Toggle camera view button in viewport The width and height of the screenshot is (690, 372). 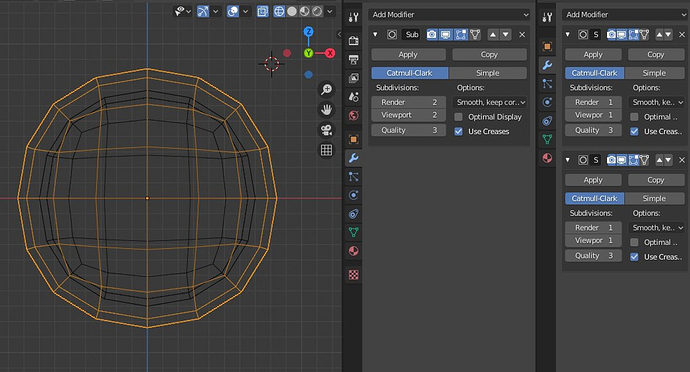click(x=326, y=130)
